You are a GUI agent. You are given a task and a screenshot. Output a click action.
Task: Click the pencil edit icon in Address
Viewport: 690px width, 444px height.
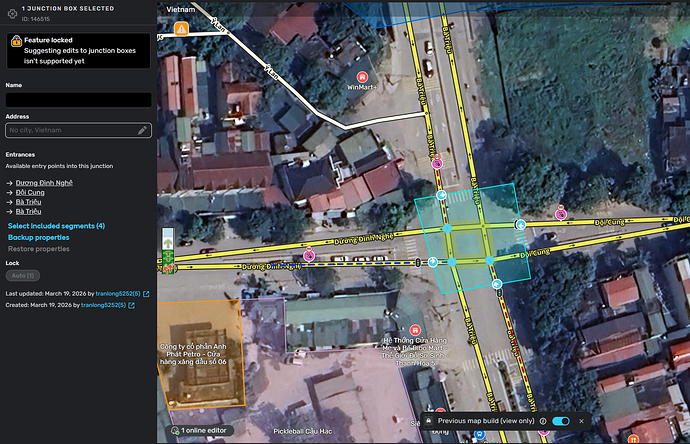(142, 130)
